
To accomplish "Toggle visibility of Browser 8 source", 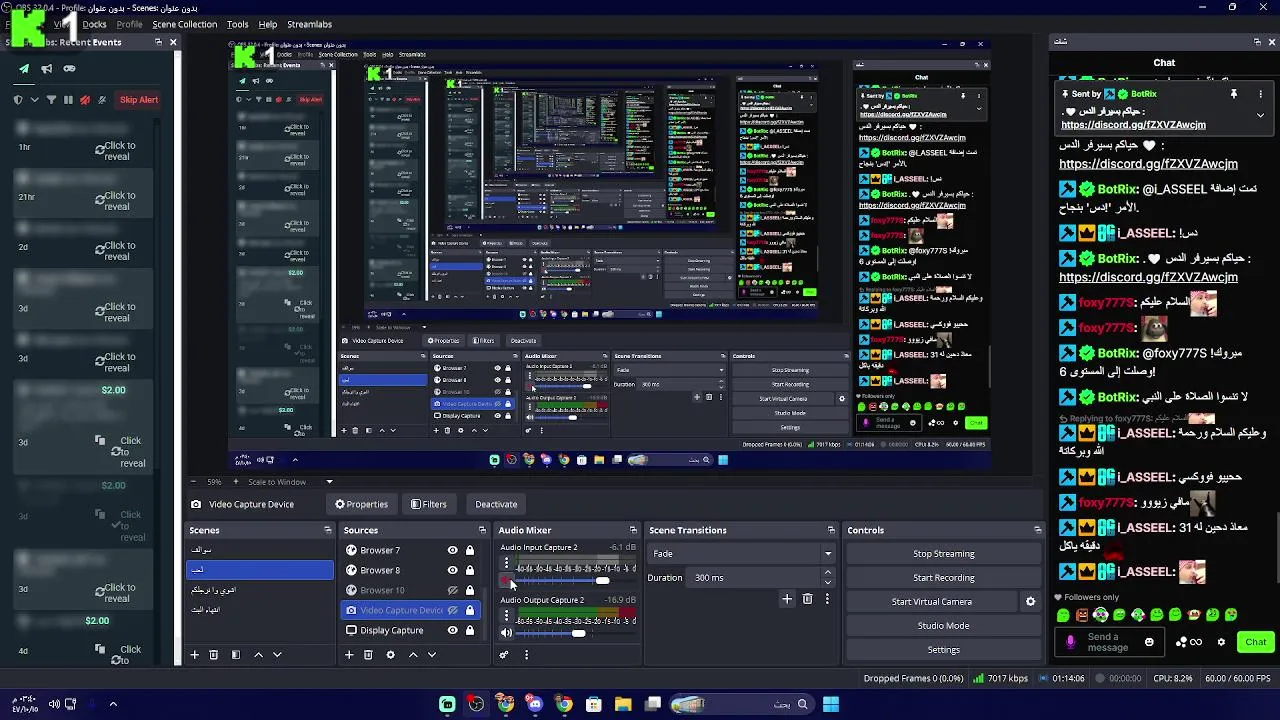I will (452, 570).
